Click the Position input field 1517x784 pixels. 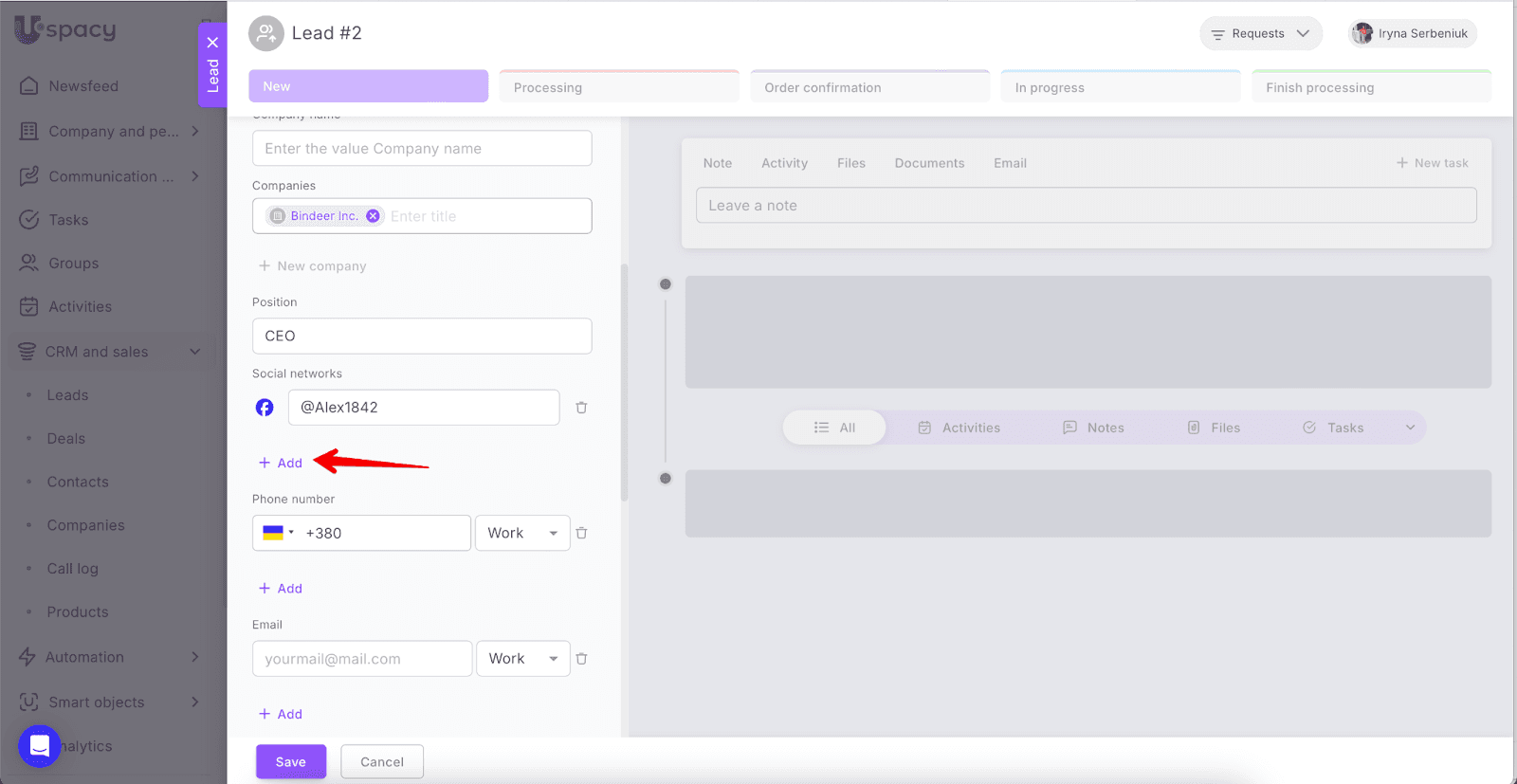422,337
